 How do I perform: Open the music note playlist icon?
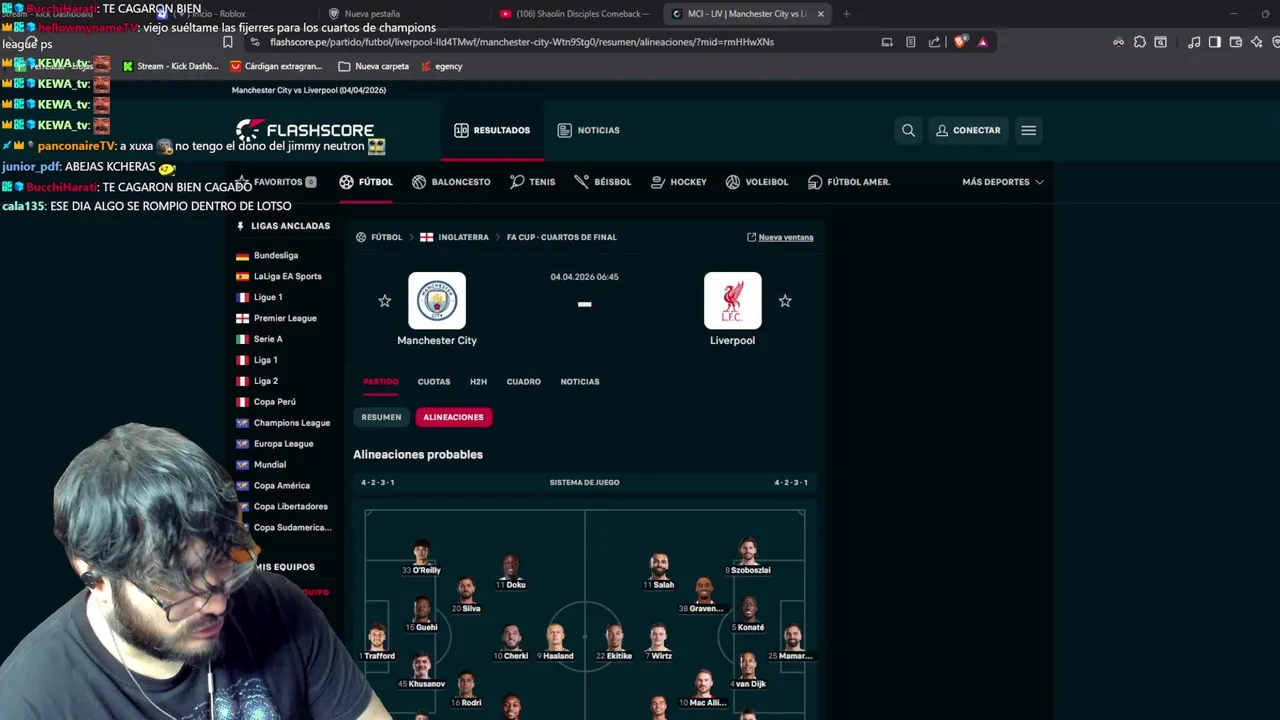click(1194, 42)
